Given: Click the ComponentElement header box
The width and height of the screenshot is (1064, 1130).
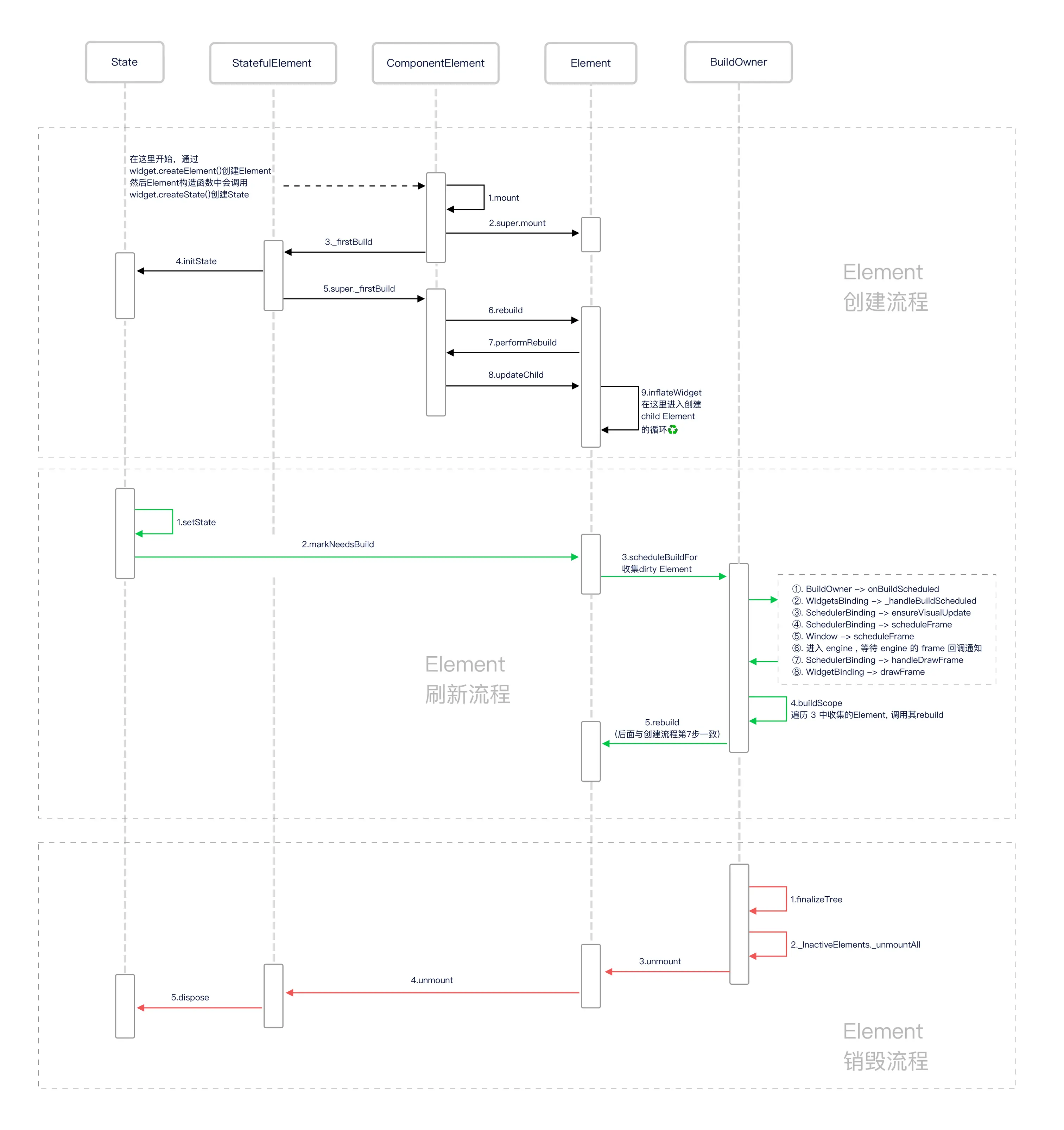Looking at the screenshot, I should pyautogui.click(x=435, y=63).
